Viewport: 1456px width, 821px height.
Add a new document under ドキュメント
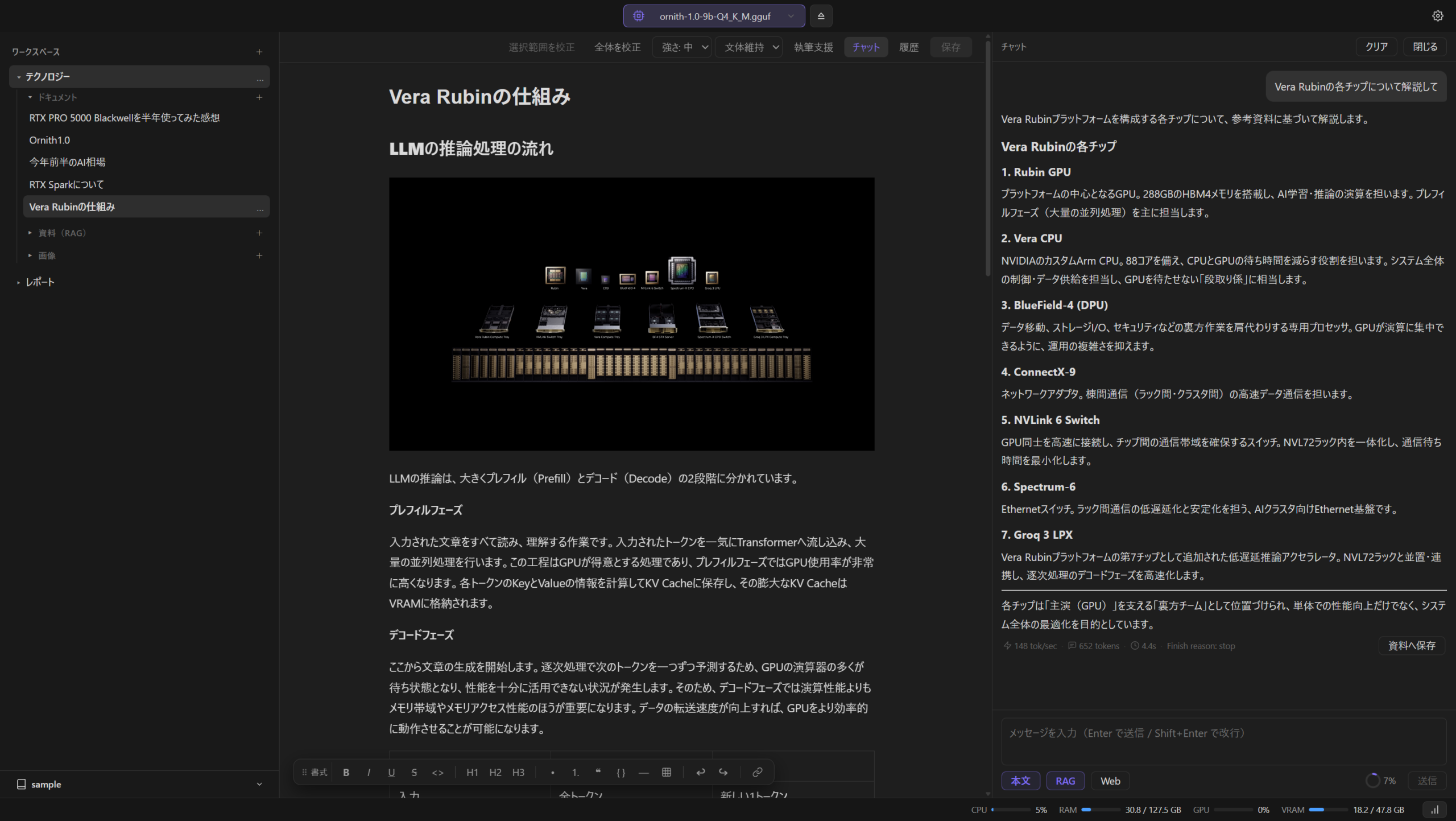tap(259, 97)
